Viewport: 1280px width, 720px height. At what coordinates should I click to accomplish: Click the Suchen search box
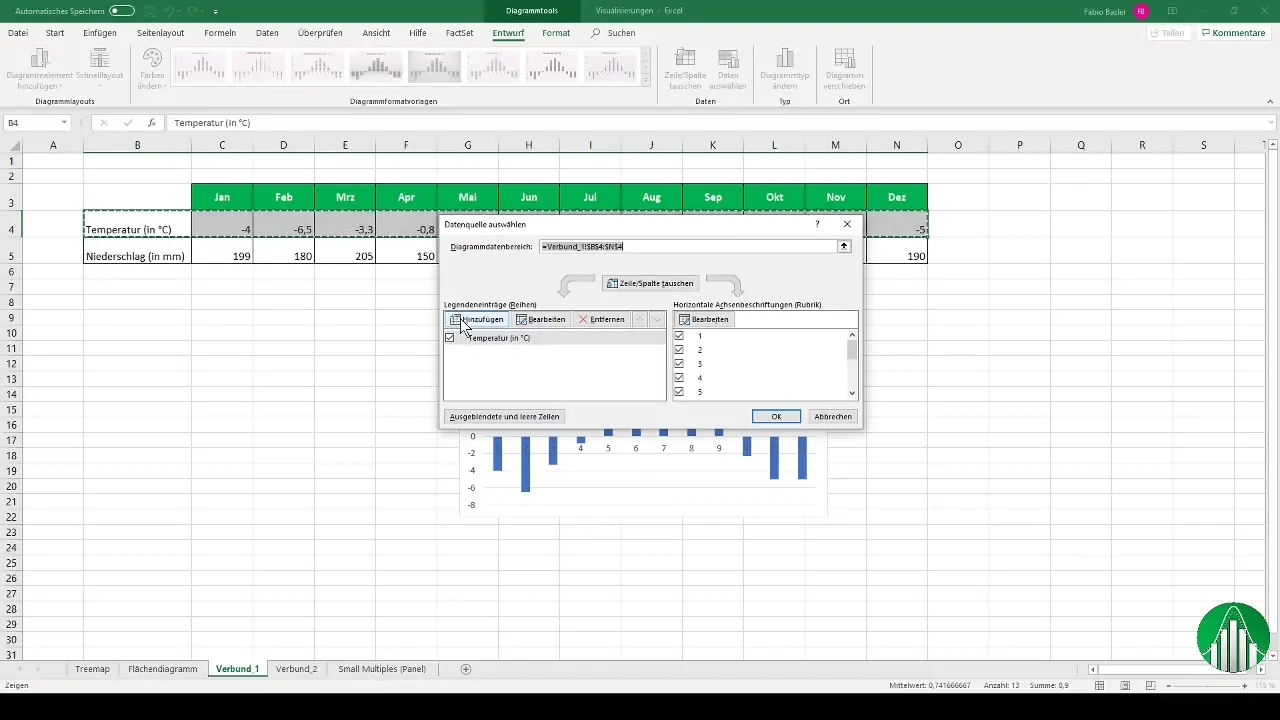(613, 33)
